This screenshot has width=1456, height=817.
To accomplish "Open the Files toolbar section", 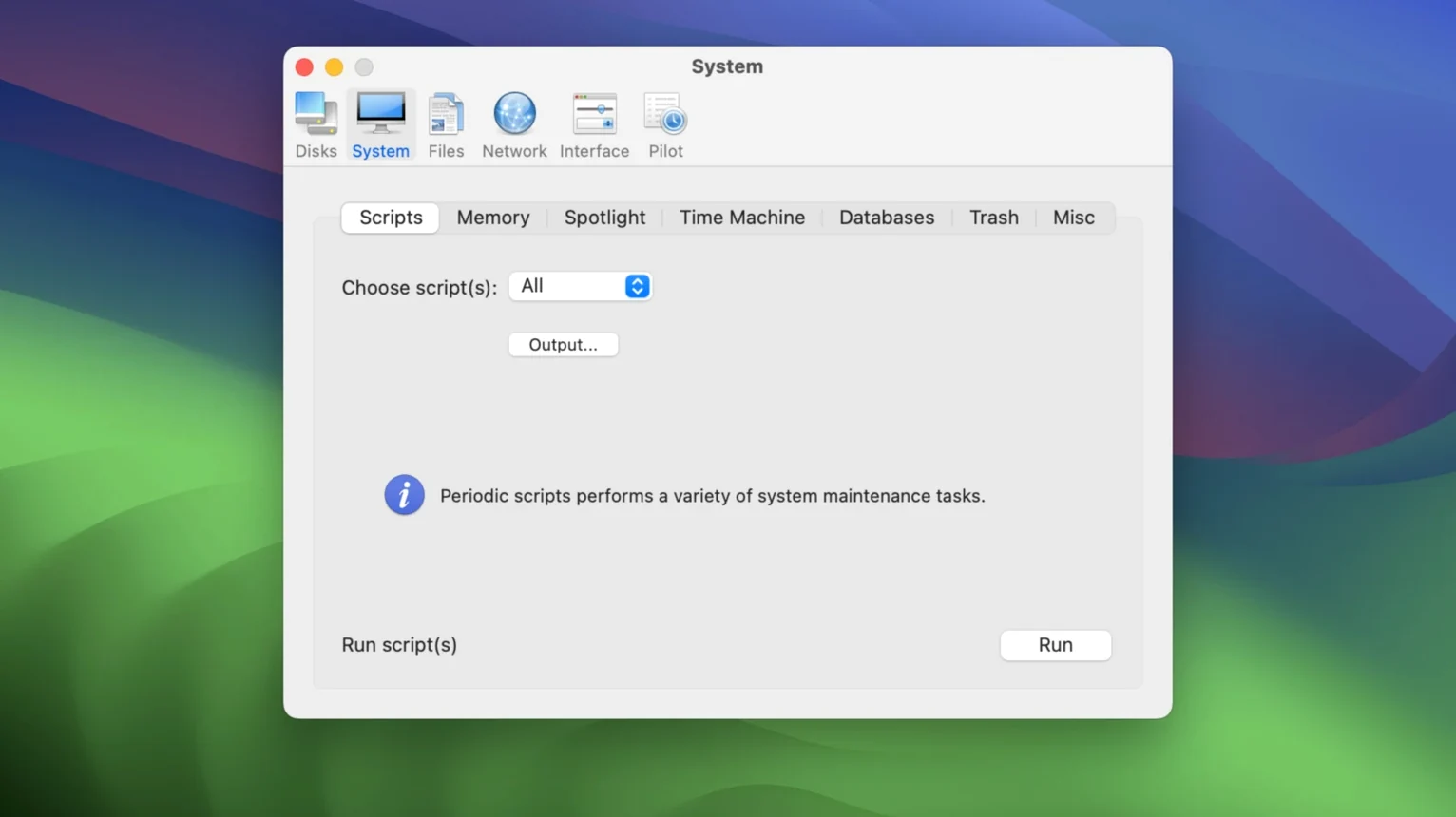I will (446, 125).
